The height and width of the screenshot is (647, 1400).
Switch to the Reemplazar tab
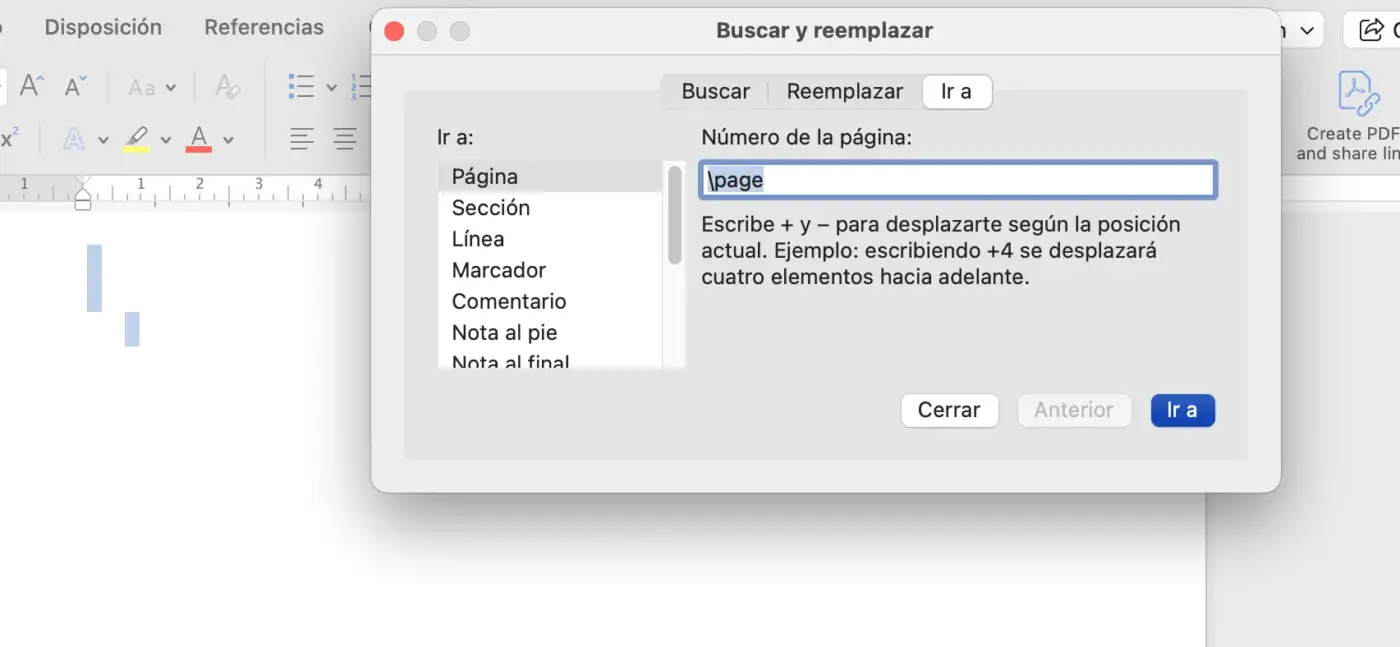tap(843, 91)
